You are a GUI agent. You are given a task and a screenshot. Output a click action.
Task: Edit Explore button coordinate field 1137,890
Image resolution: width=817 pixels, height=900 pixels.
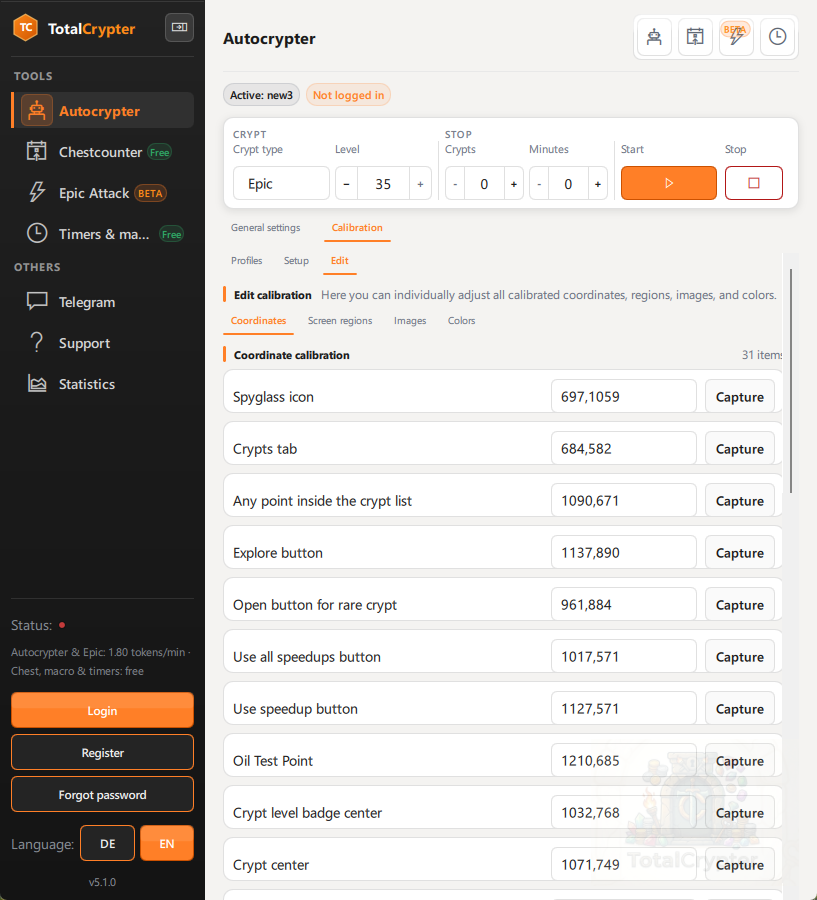[x=624, y=553]
